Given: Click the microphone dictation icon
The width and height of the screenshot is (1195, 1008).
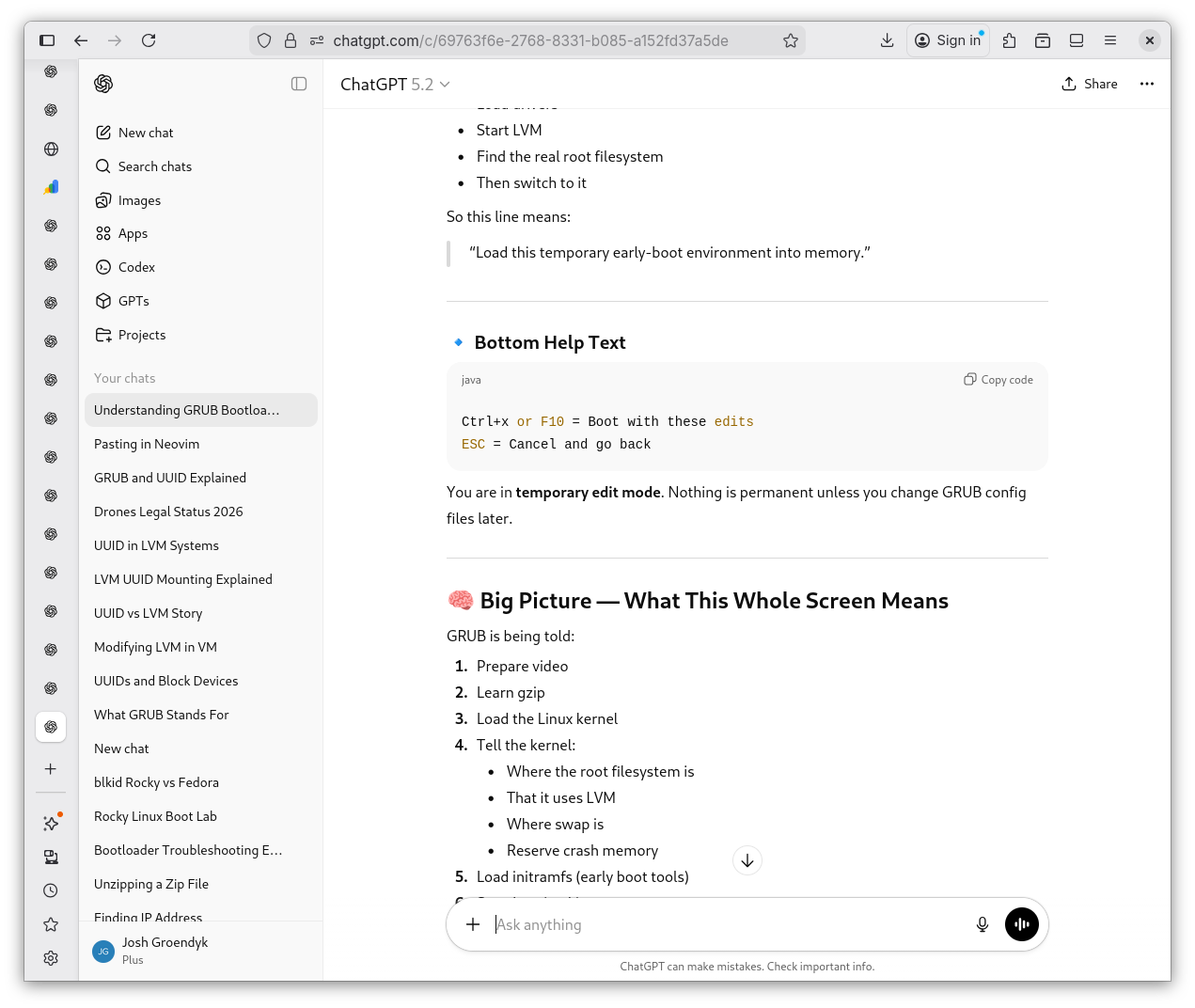Looking at the screenshot, I should (x=982, y=924).
